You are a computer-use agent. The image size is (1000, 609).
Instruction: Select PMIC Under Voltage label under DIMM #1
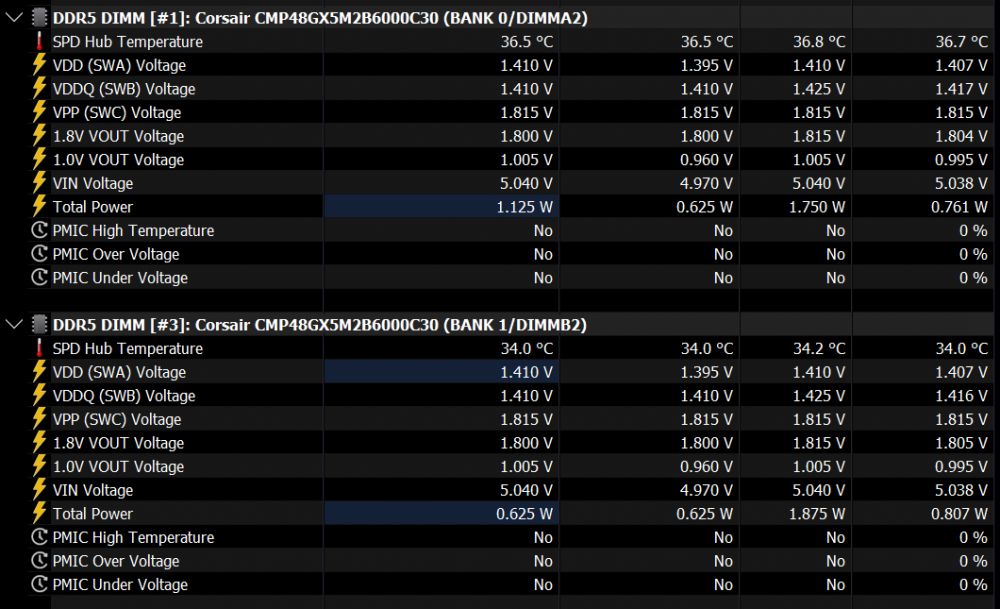(120, 277)
